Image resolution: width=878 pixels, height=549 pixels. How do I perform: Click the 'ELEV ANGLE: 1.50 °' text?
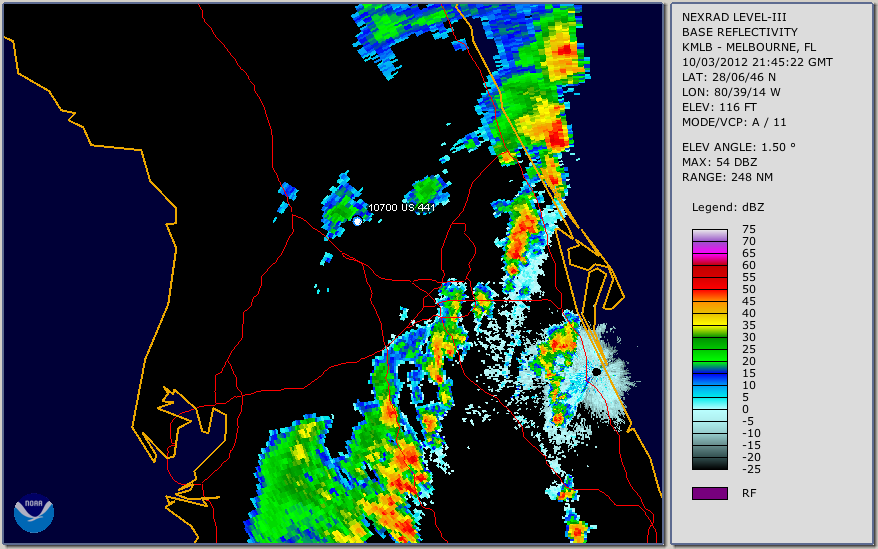(739, 147)
